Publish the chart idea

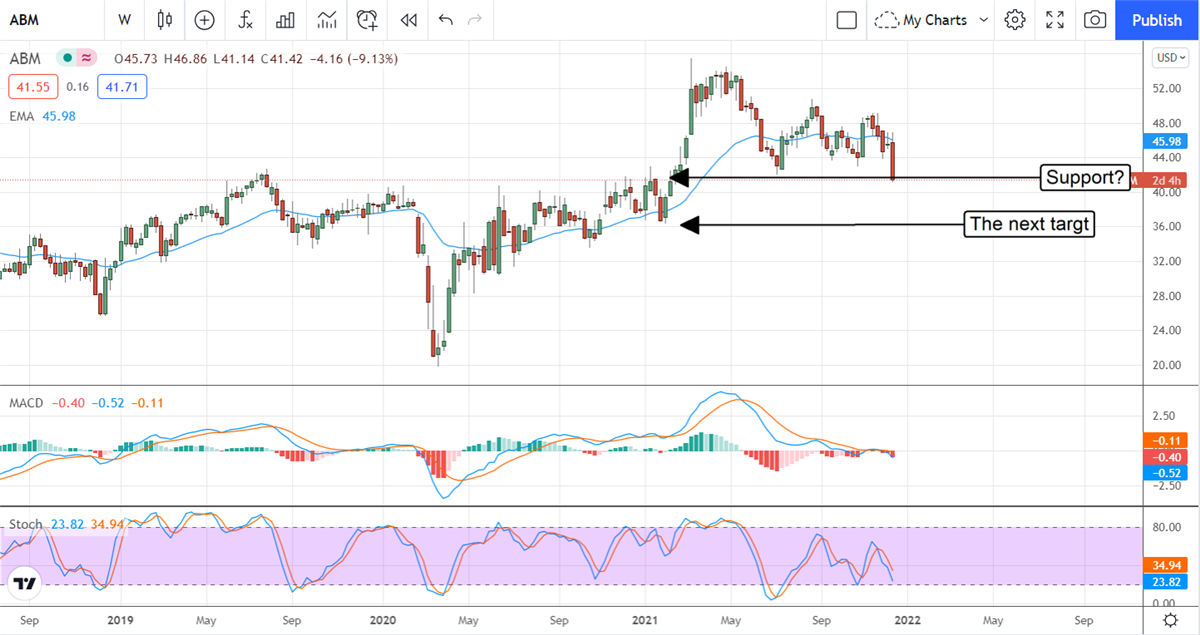point(1156,19)
